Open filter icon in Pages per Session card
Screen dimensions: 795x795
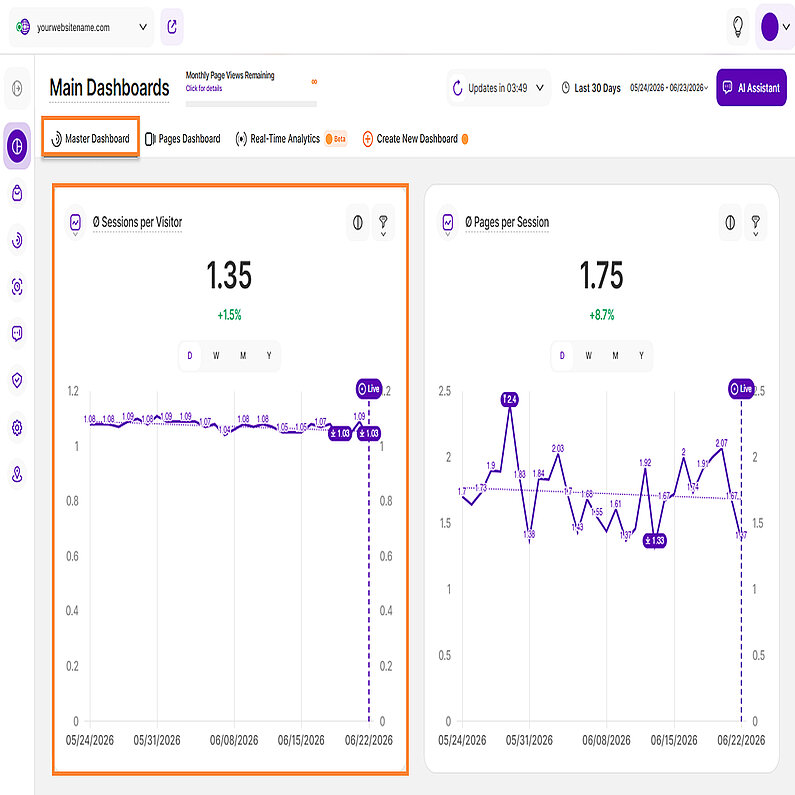[755, 224]
